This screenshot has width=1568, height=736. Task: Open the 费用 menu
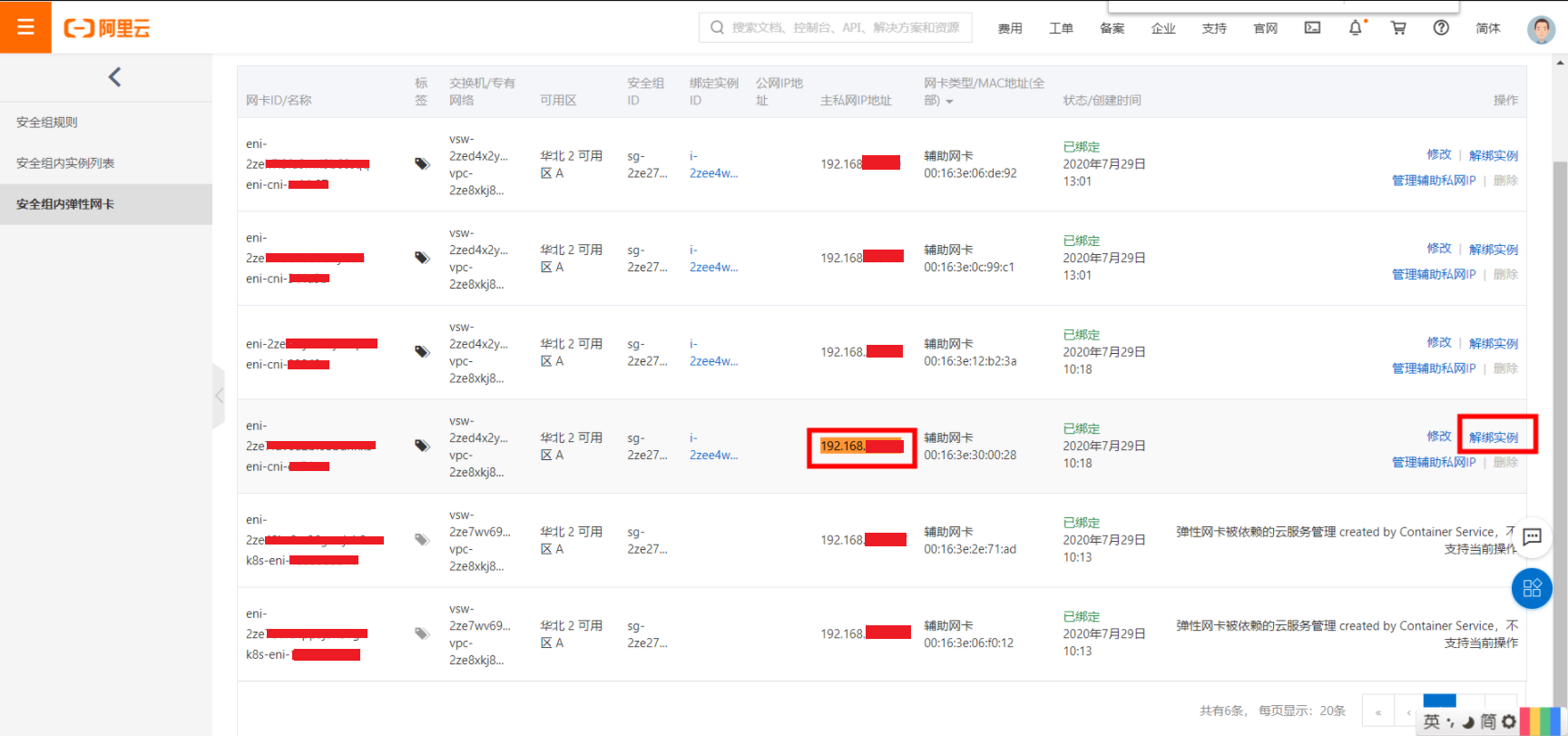1010,28
